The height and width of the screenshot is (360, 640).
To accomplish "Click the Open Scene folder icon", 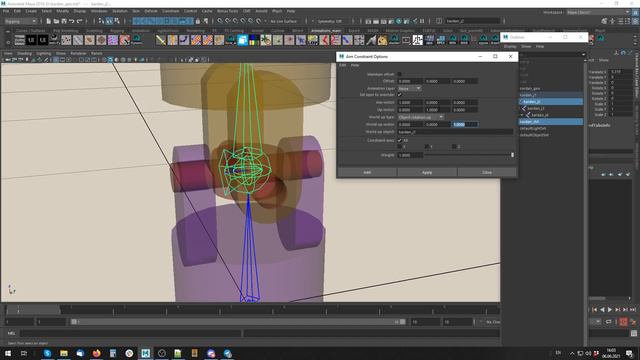I will 56,21.
